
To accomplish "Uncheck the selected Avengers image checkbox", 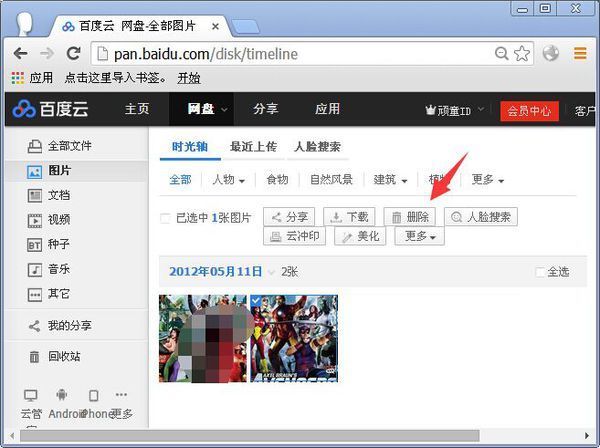I will 256,302.
